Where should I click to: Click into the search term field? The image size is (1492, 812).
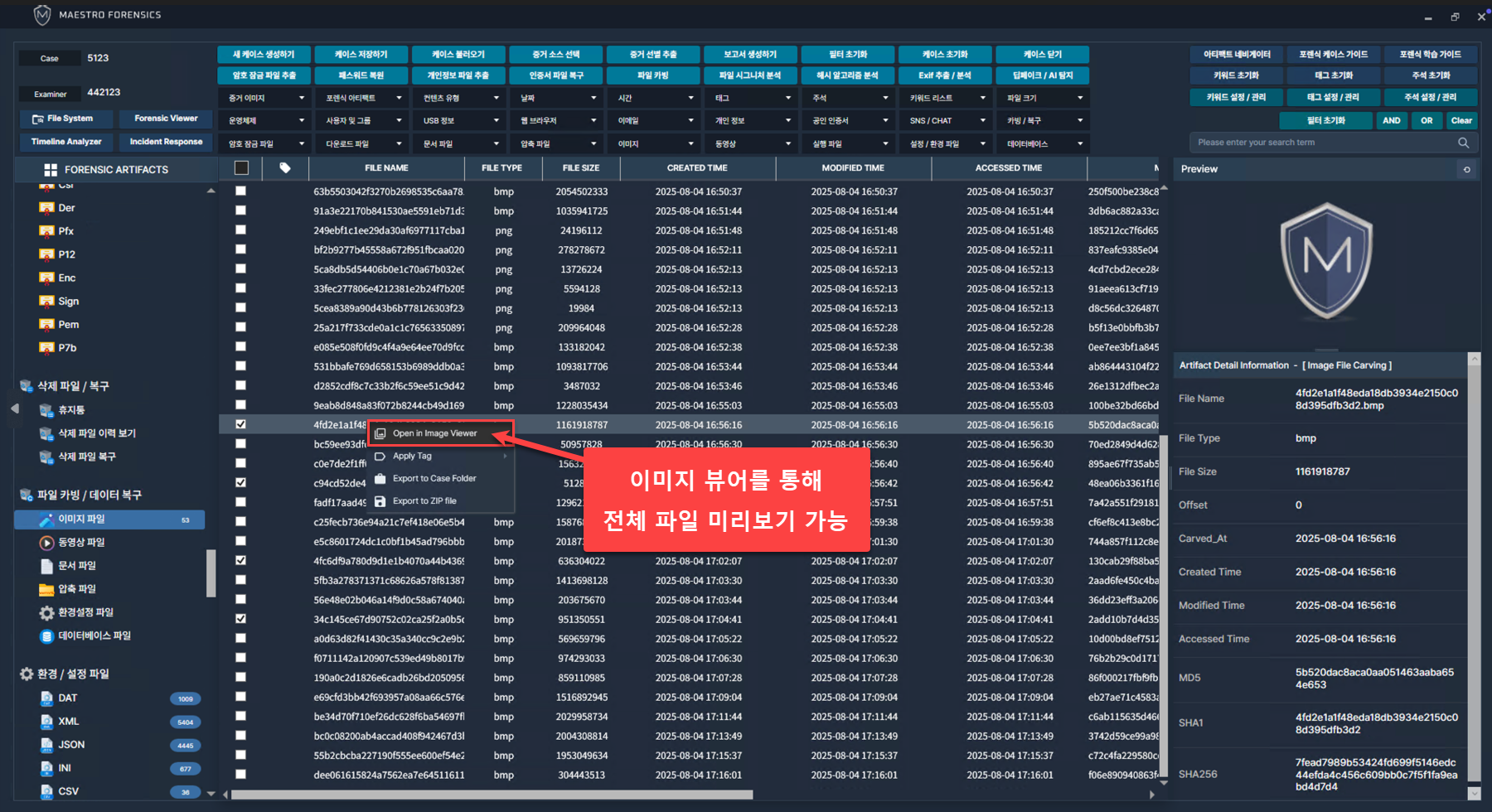click(1322, 143)
